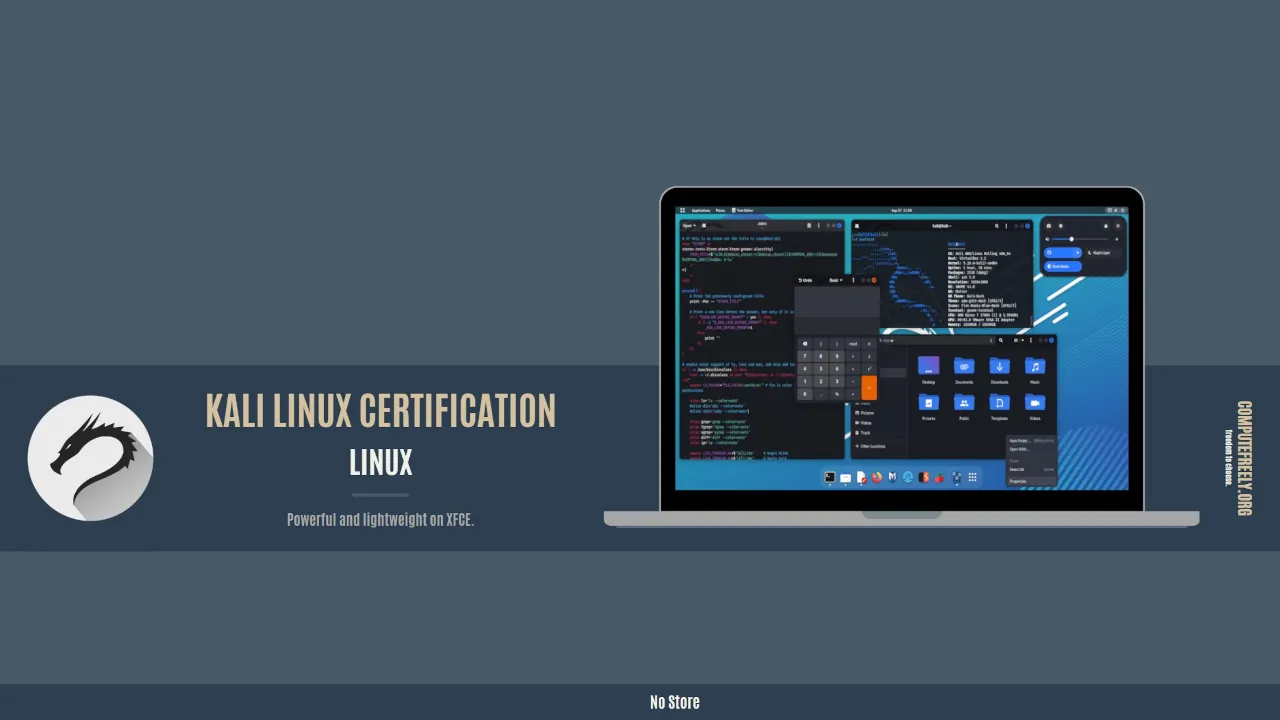Open the Videos folder icon in grid

(1035, 402)
